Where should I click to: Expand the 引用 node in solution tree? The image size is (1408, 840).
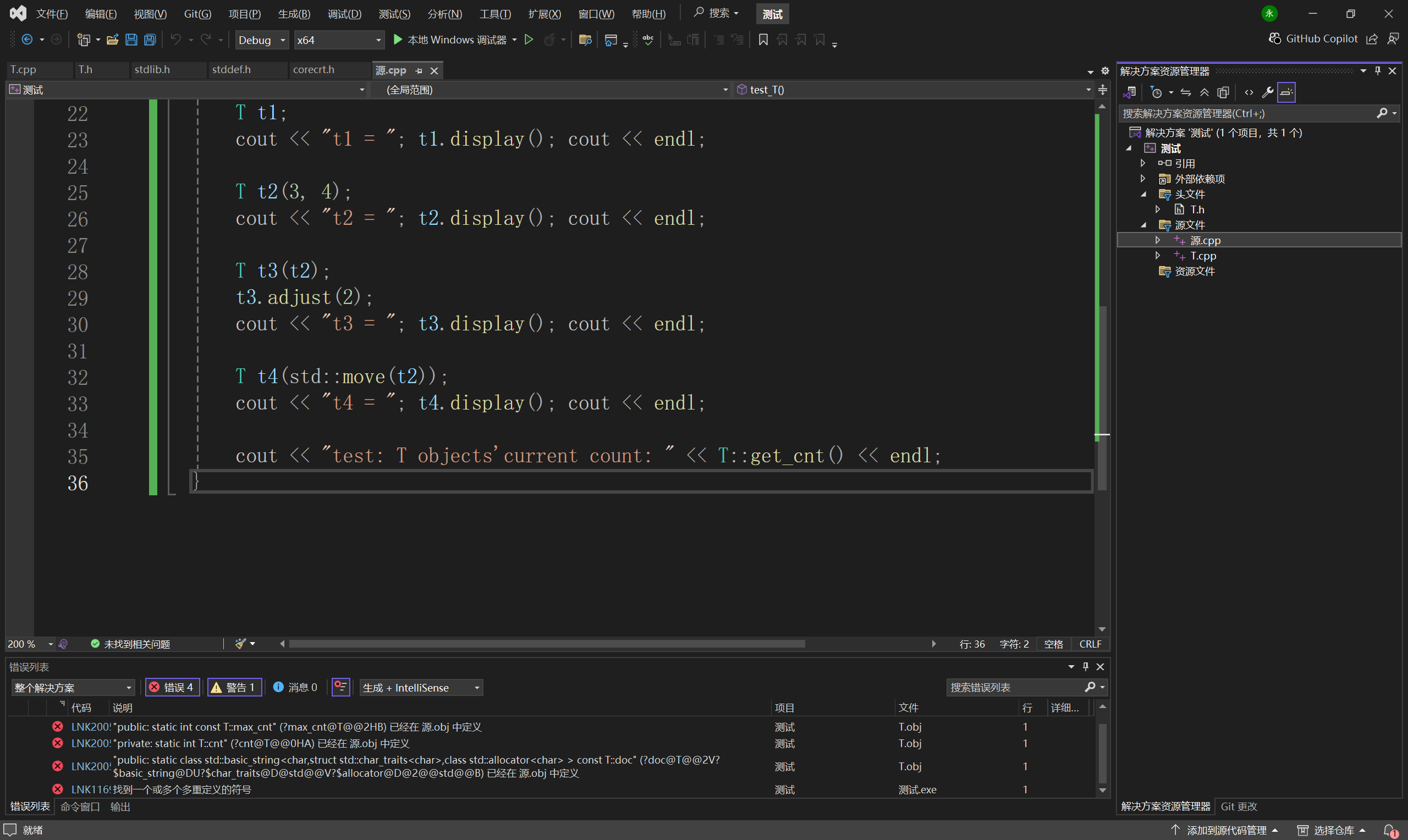tap(1142, 164)
